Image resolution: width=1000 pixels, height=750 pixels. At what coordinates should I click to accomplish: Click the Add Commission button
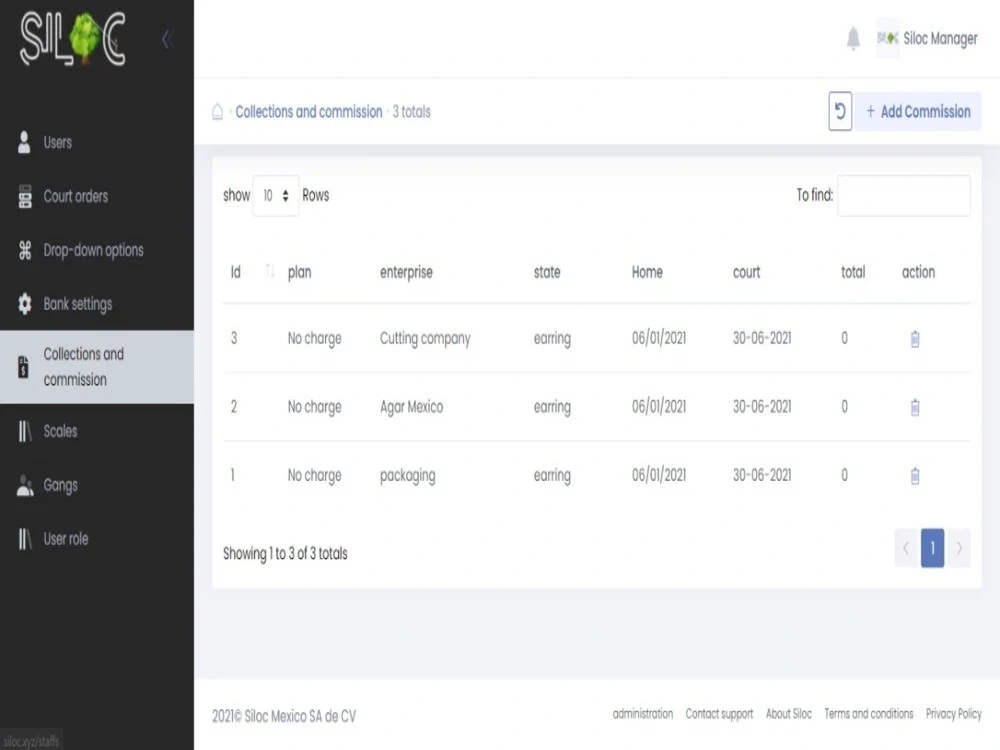[x=918, y=112]
